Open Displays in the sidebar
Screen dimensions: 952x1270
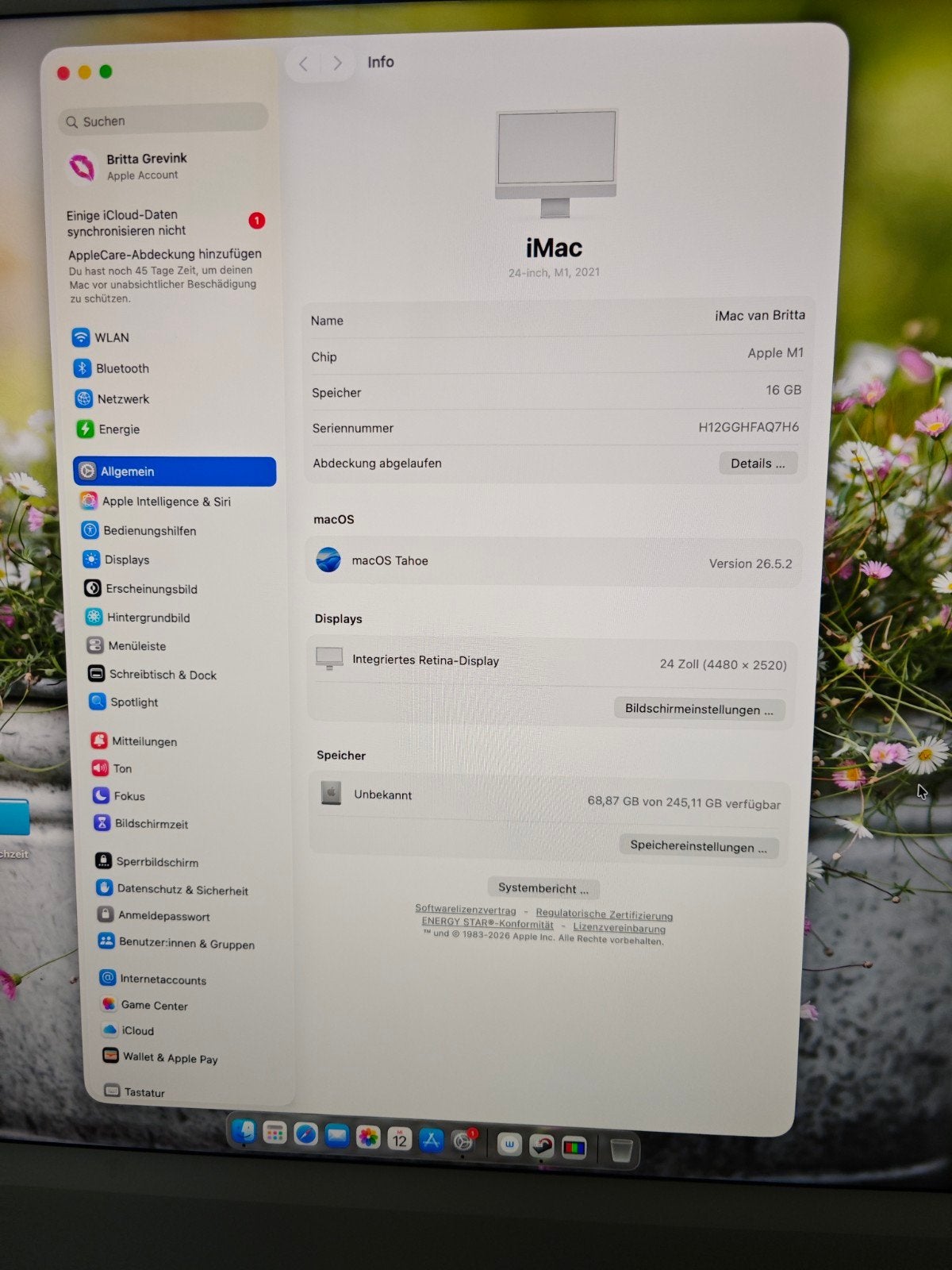117,560
